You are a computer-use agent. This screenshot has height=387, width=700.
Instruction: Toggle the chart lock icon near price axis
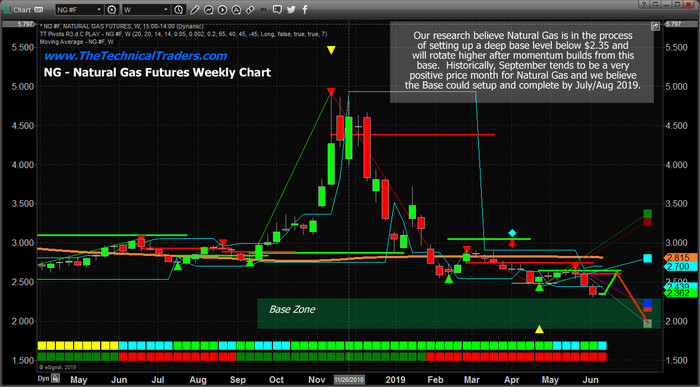655,26
